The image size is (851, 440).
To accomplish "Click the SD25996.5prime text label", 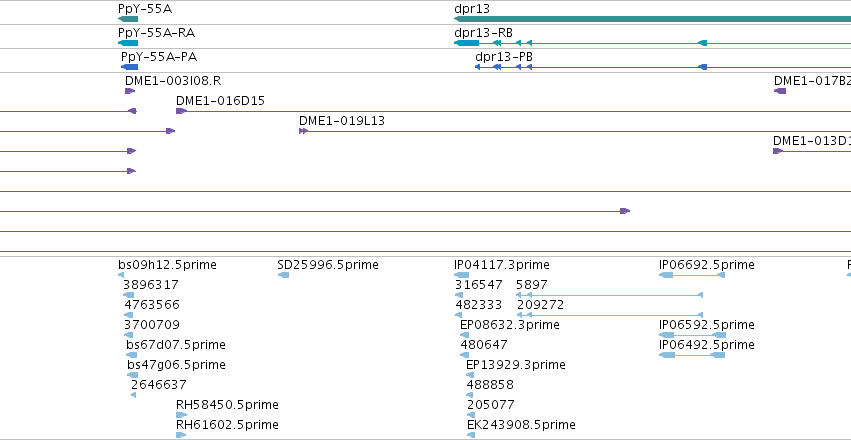I will click(328, 265).
